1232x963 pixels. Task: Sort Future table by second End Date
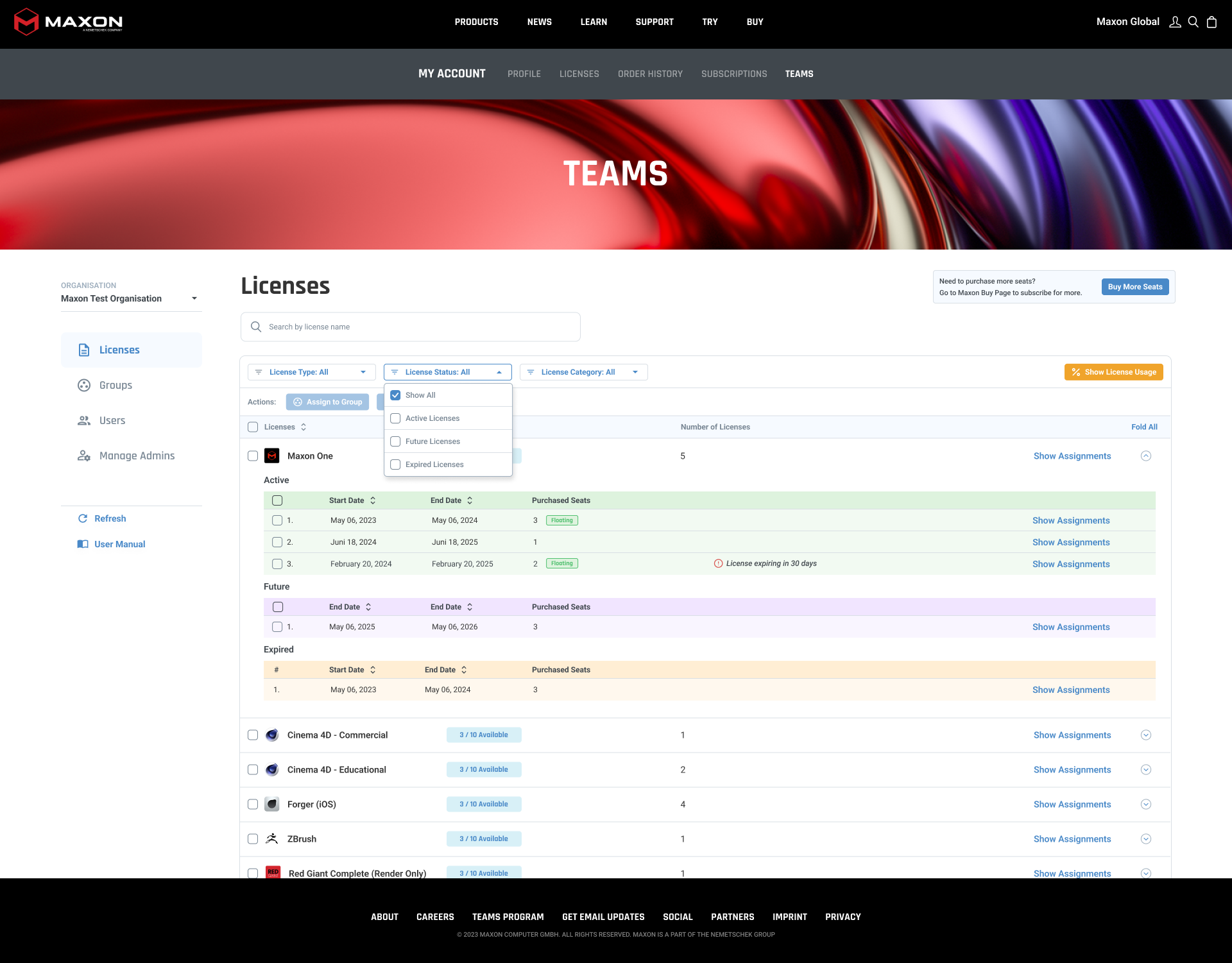pos(470,607)
